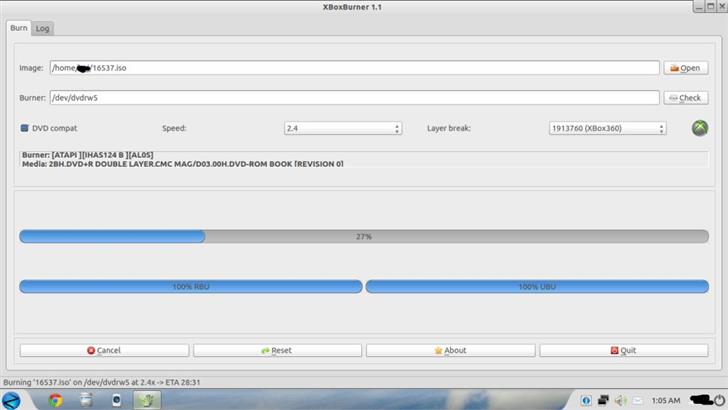This screenshot has height=410, width=728.
Task: Switch to the Log tab
Action: [42, 28]
